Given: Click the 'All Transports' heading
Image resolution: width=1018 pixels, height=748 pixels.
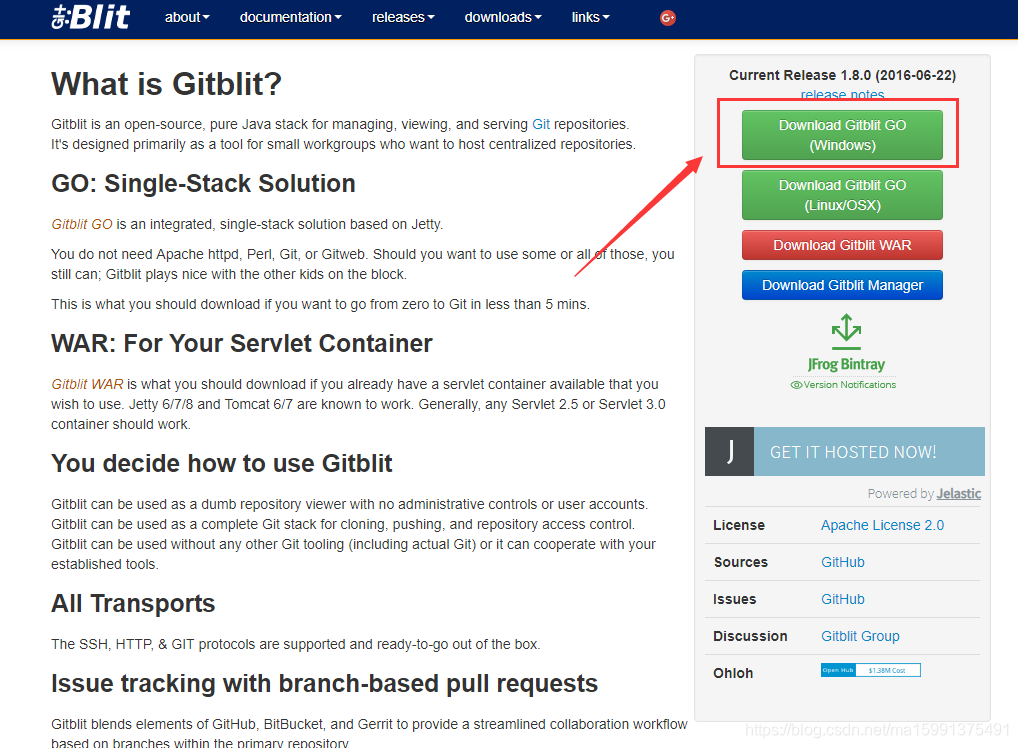Looking at the screenshot, I should click(x=133, y=603).
